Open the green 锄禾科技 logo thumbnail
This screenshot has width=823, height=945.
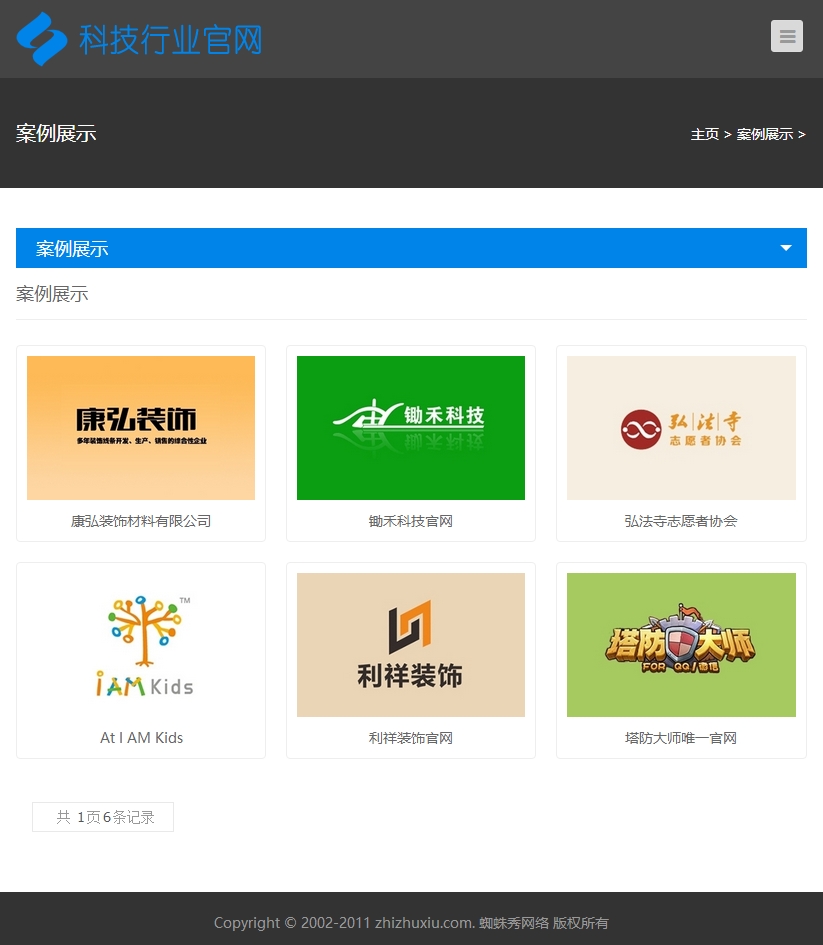pos(411,428)
